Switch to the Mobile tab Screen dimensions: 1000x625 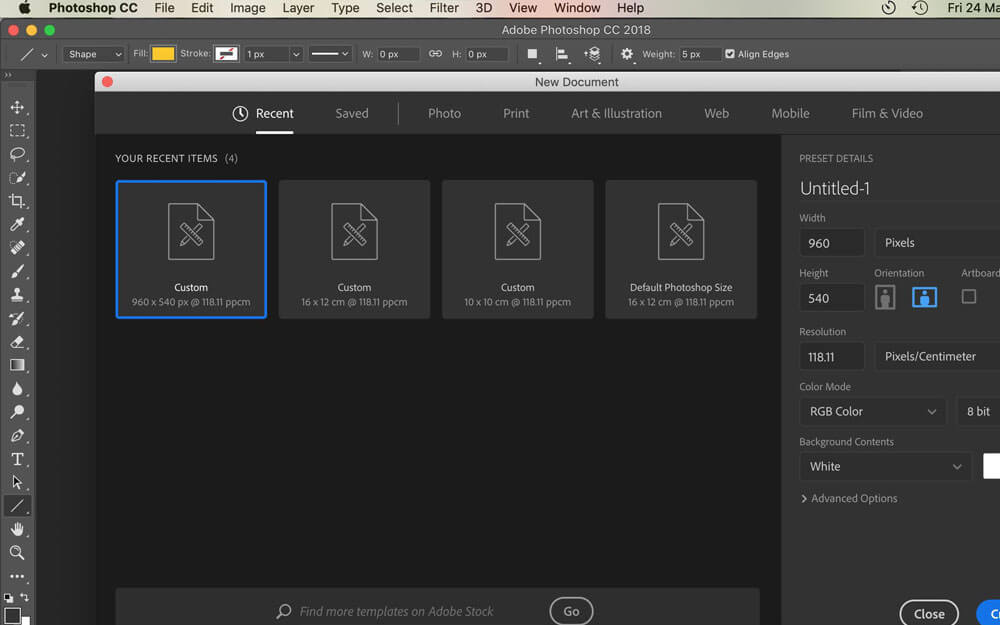(x=790, y=114)
